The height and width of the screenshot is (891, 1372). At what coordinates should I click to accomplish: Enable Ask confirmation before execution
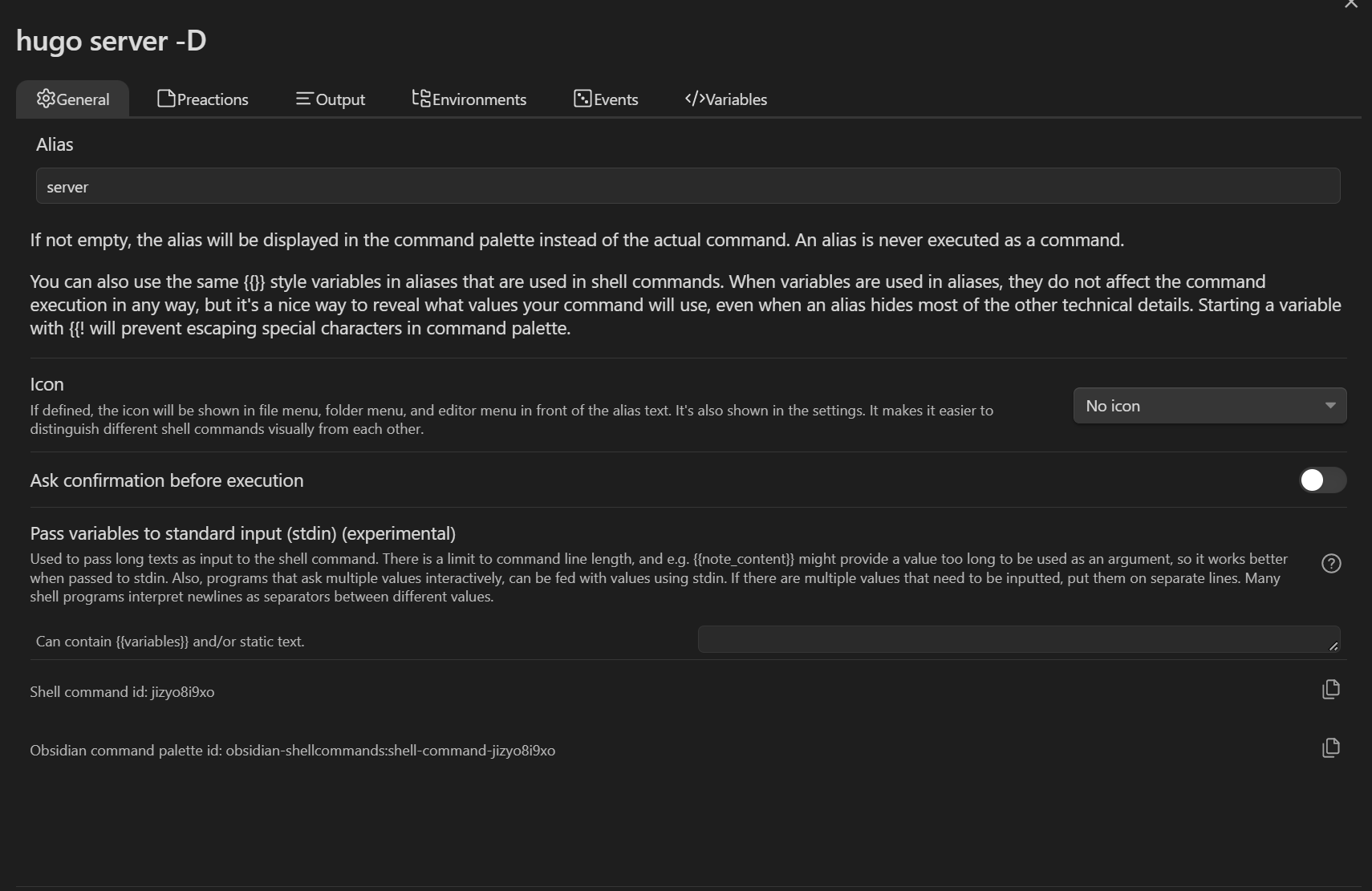click(x=1322, y=480)
